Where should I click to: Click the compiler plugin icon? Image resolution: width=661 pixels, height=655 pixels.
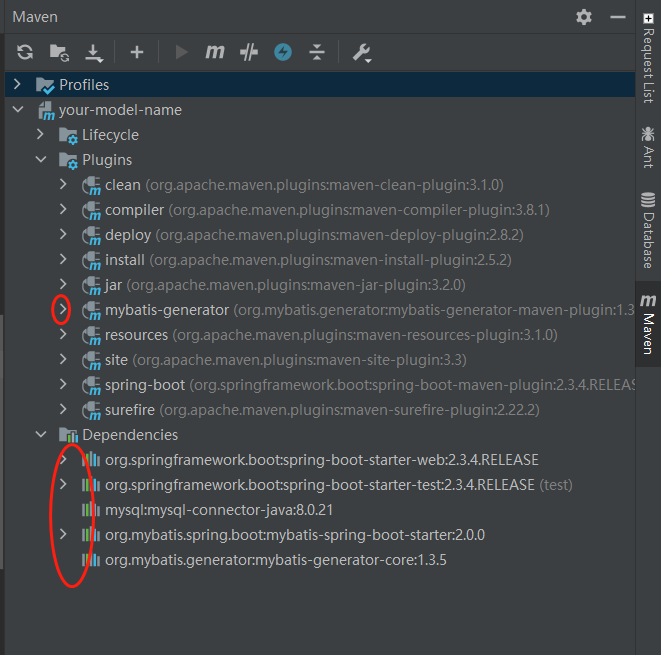click(91, 211)
